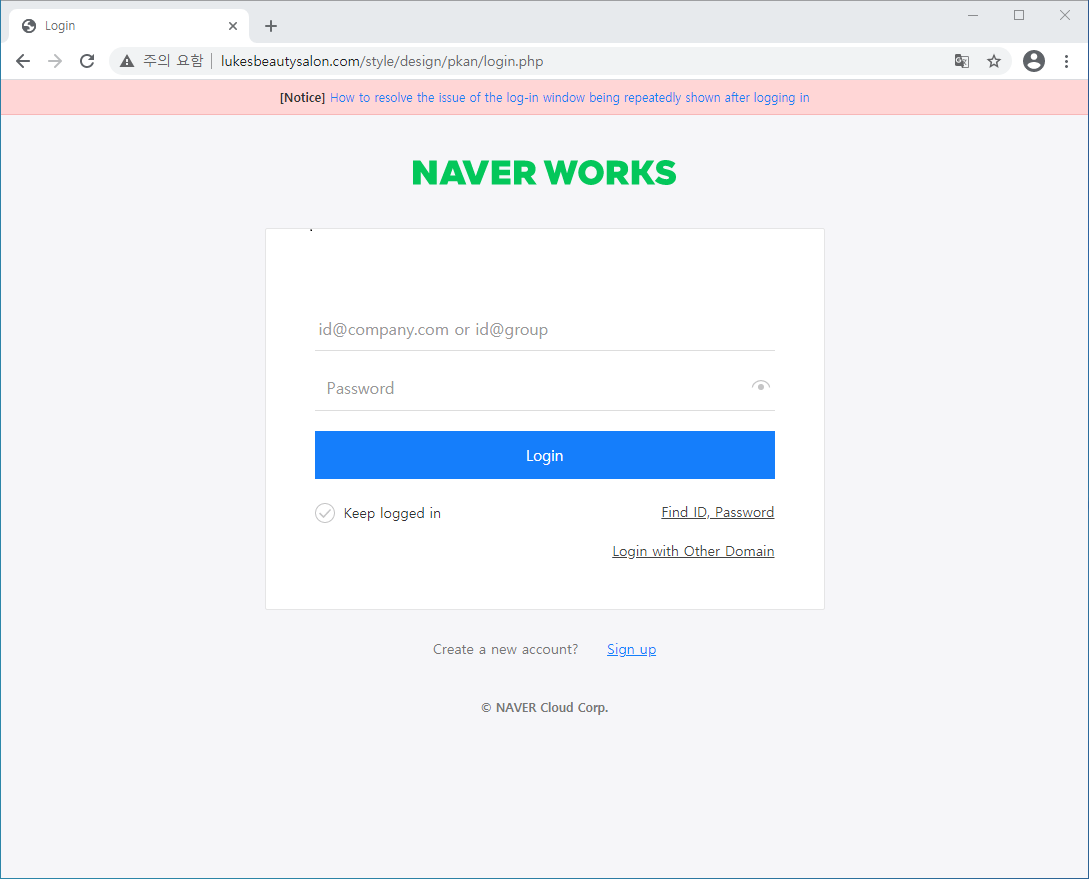Viewport: 1089px width, 879px height.
Task: Click the '© NAVER Cloud Corp.' footer text
Action: (544, 708)
